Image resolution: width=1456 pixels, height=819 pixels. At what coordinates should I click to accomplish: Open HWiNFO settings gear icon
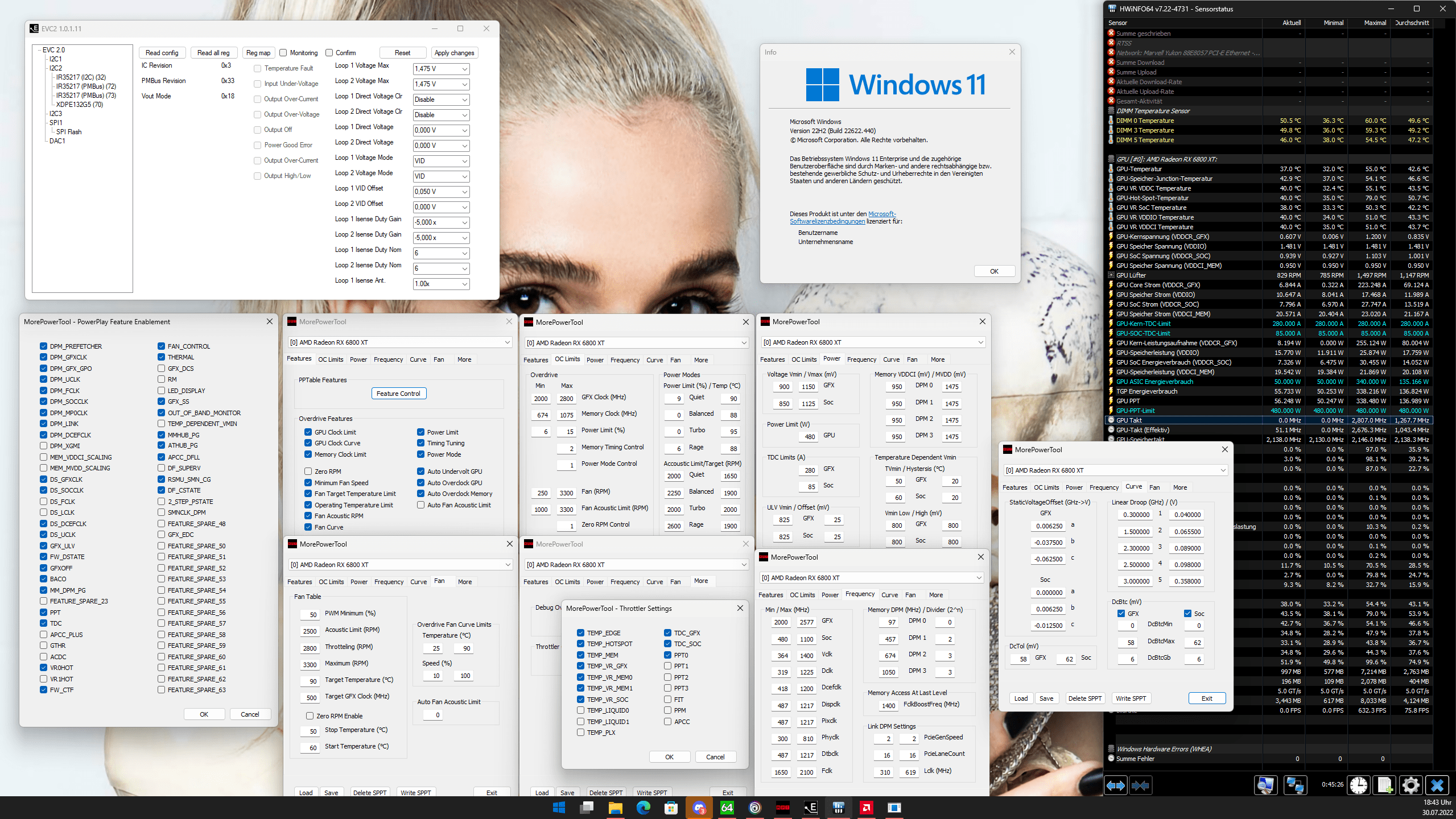[x=1410, y=785]
